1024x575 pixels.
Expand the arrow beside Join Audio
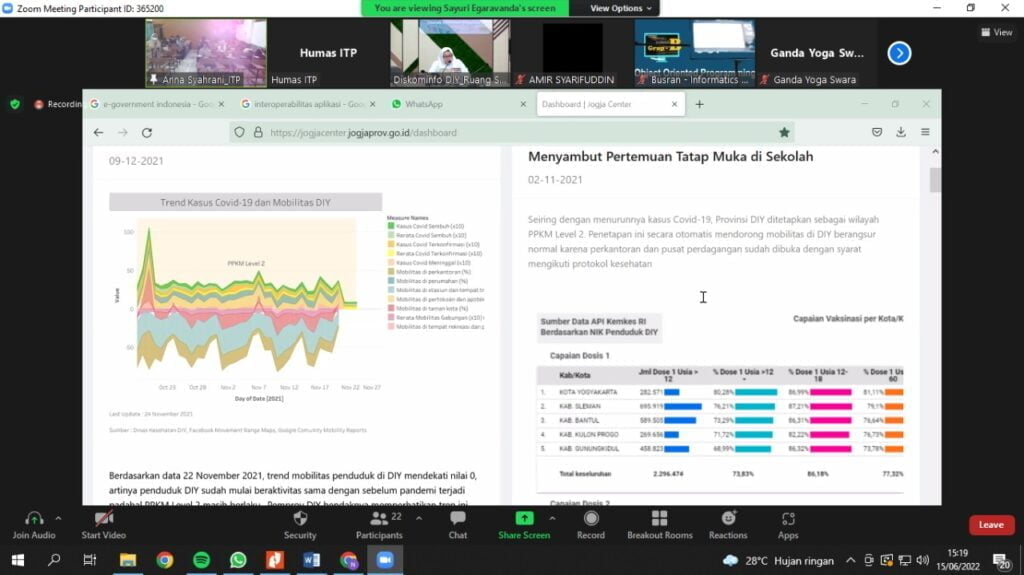(58, 518)
